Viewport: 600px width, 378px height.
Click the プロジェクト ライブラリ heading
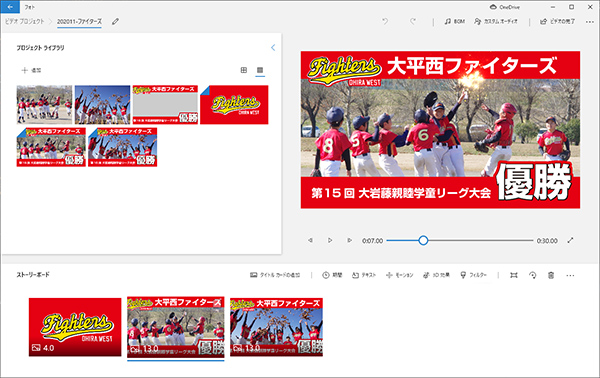tap(40, 48)
